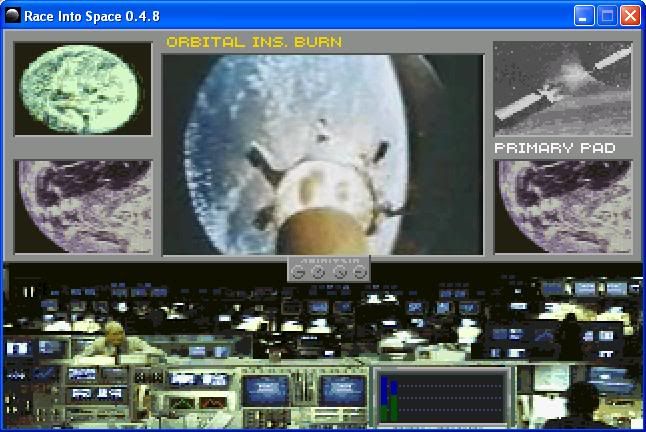Viewport: 646px width, 432px height.
Task: Click the Race Into Space title bar icon
Action: tap(13, 16)
